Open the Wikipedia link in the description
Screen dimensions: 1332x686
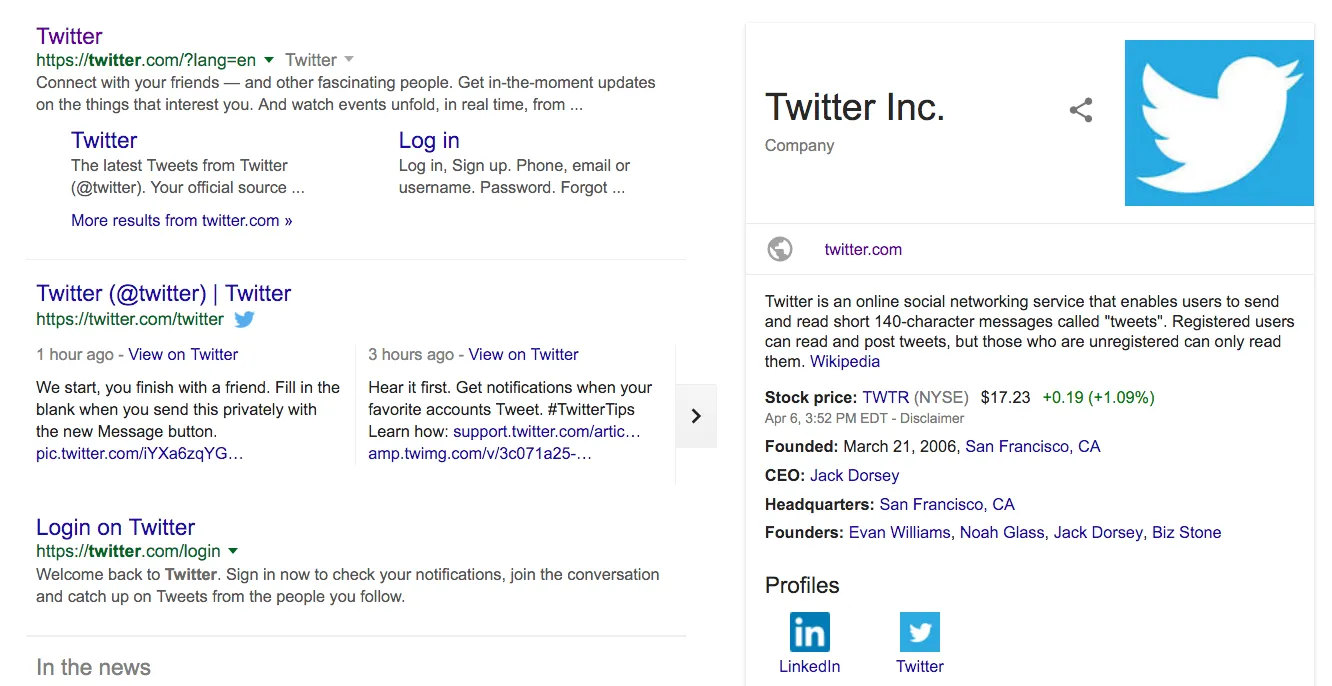[x=845, y=361]
